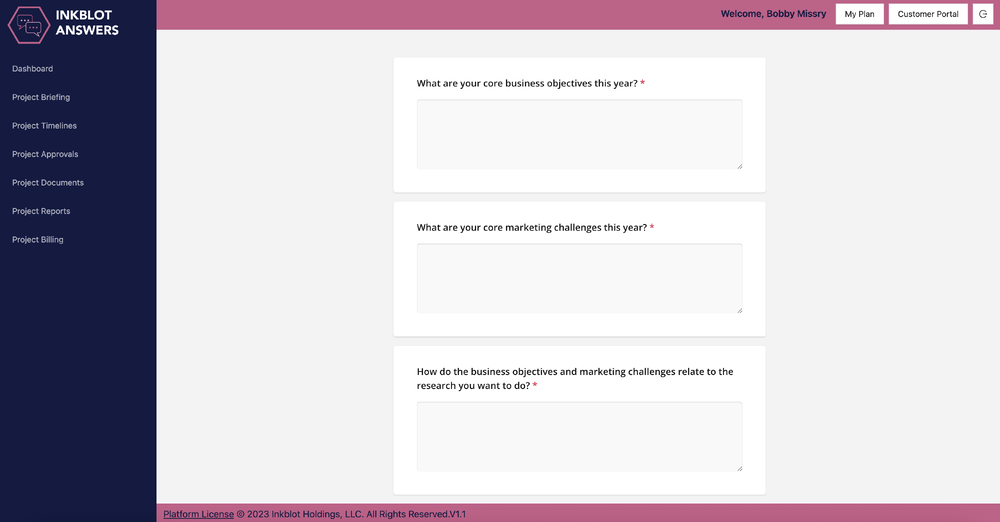This screenshot has height=522, width=1000.
Task: Grab the business objectives textarea resize handle
Action: pos(739,166)
